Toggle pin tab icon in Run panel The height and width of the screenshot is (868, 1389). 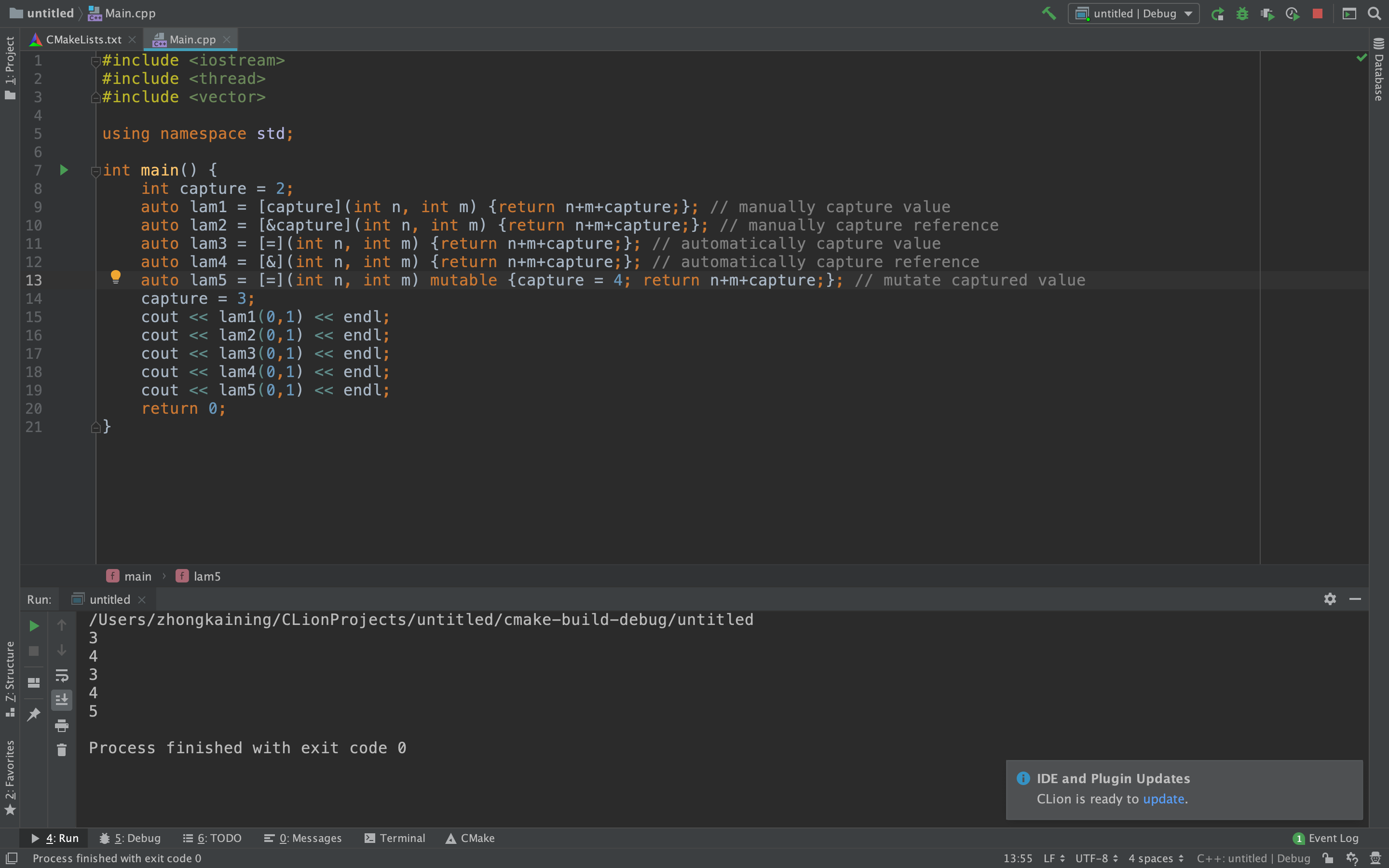pos(34,714)
